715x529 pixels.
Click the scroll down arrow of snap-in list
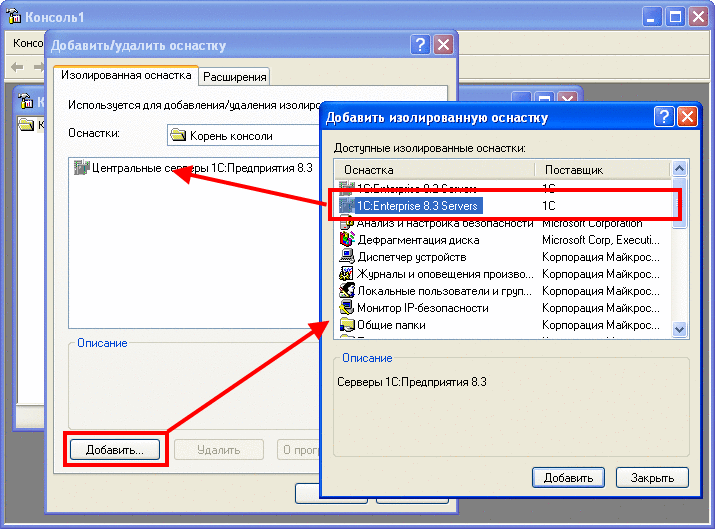(x=679, y=329)
